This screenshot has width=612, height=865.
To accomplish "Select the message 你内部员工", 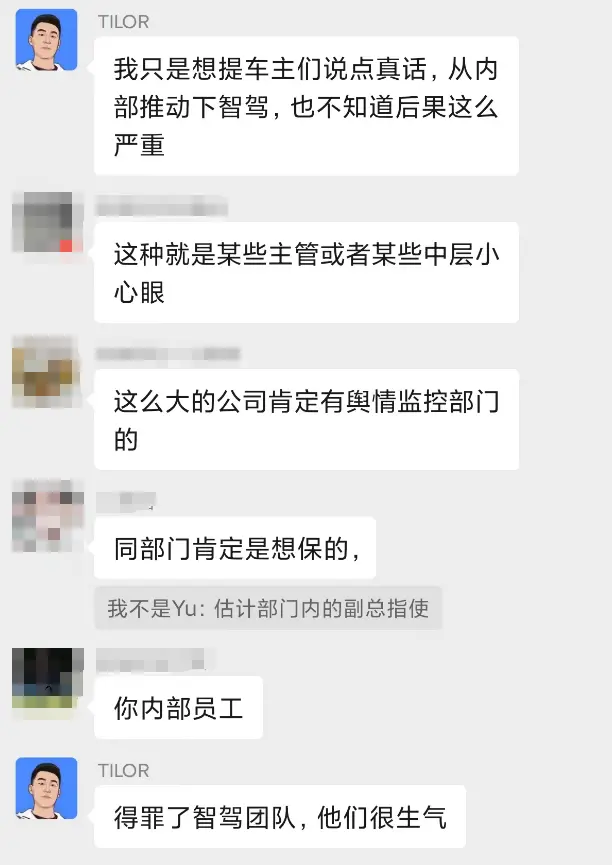I will tap(178, 708).
